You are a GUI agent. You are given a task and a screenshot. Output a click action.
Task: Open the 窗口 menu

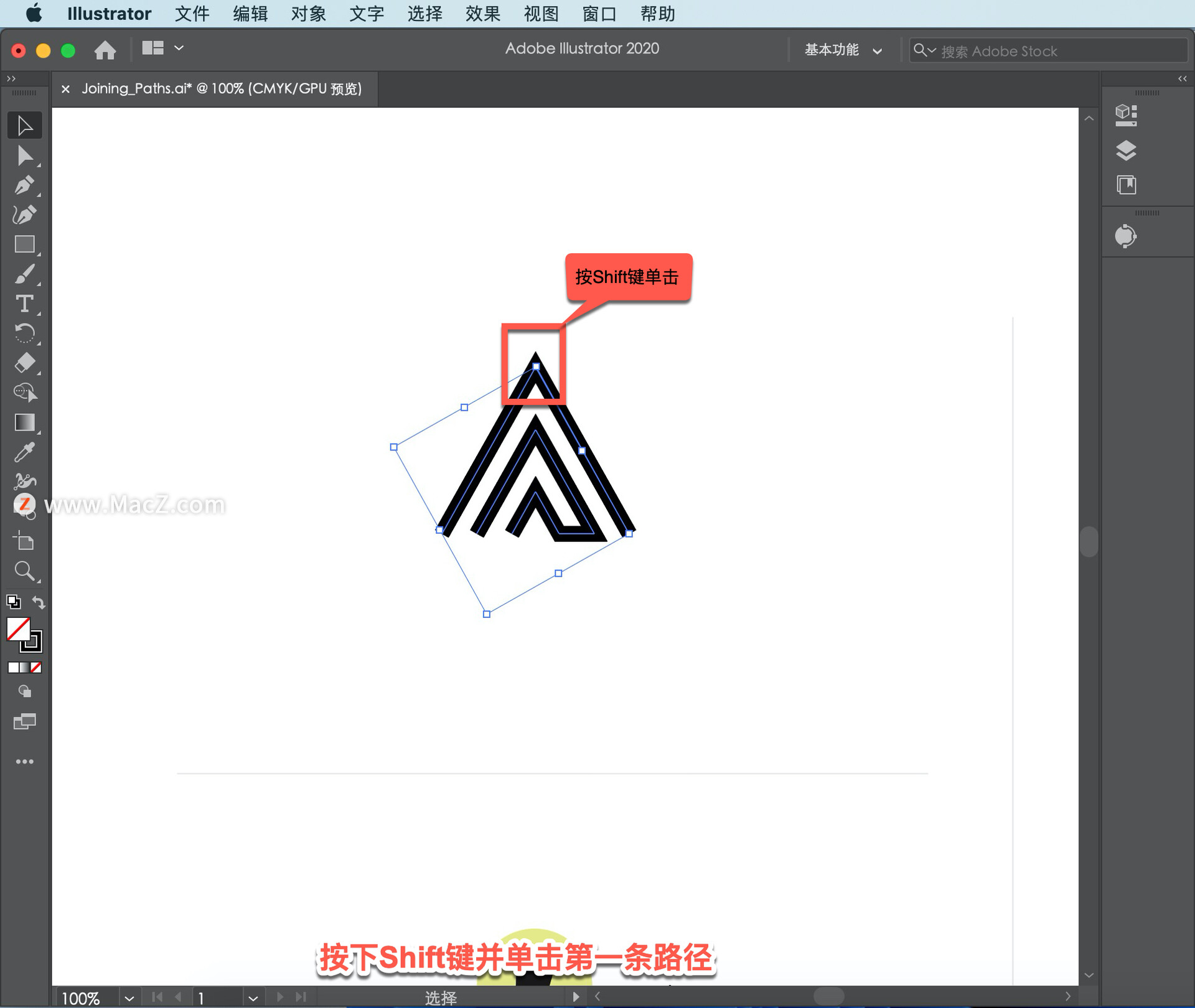[x=599, y=14]
